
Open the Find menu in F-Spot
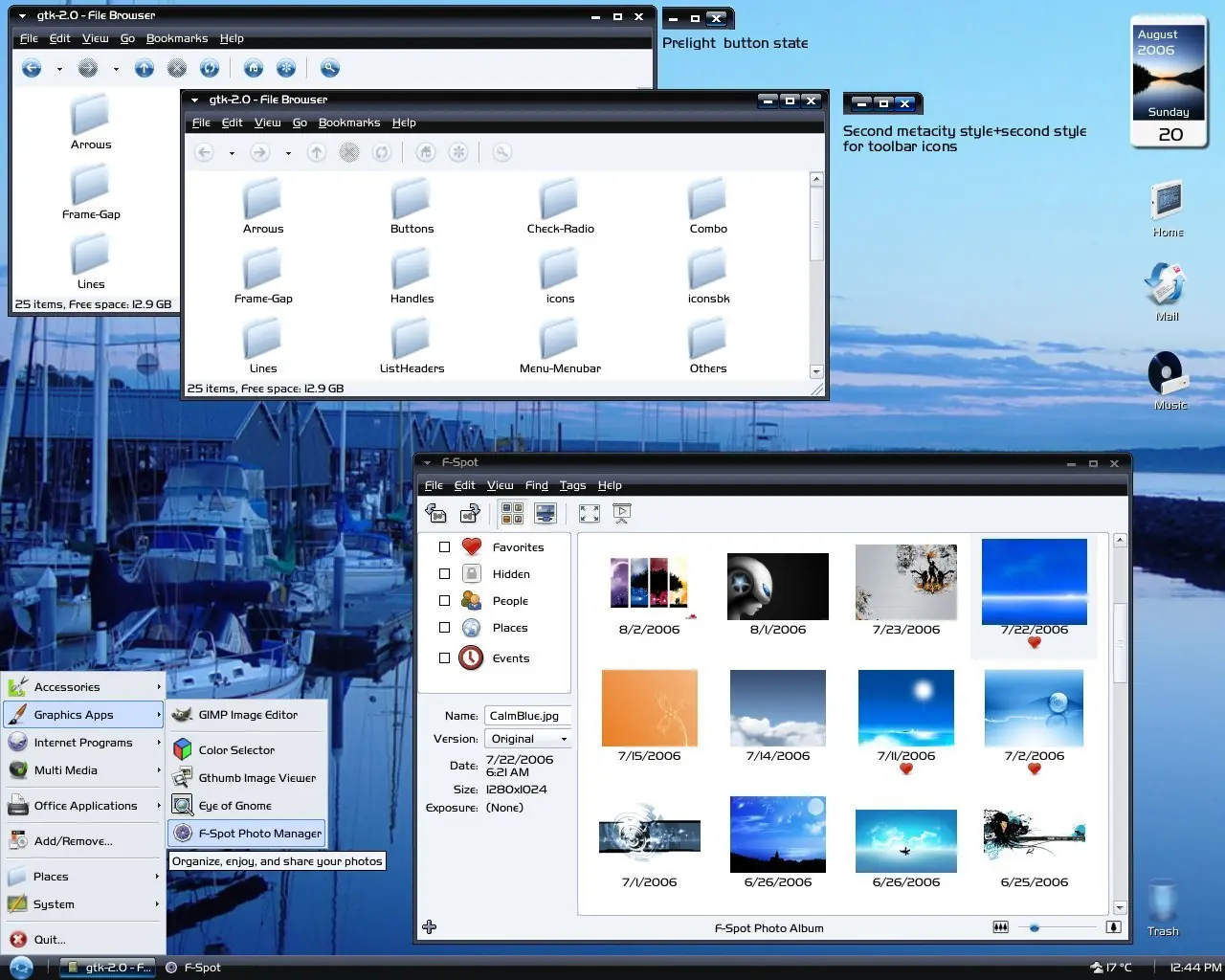point(537,485)
